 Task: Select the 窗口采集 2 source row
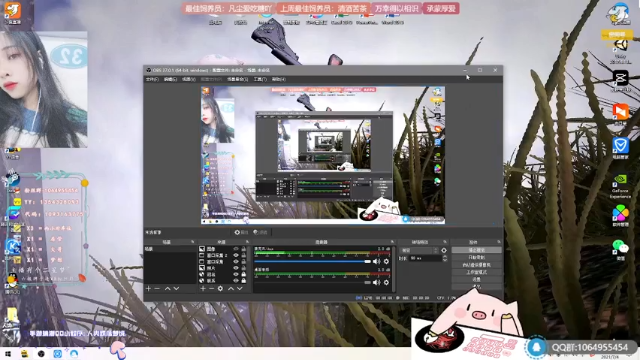[x=224, y=255]
